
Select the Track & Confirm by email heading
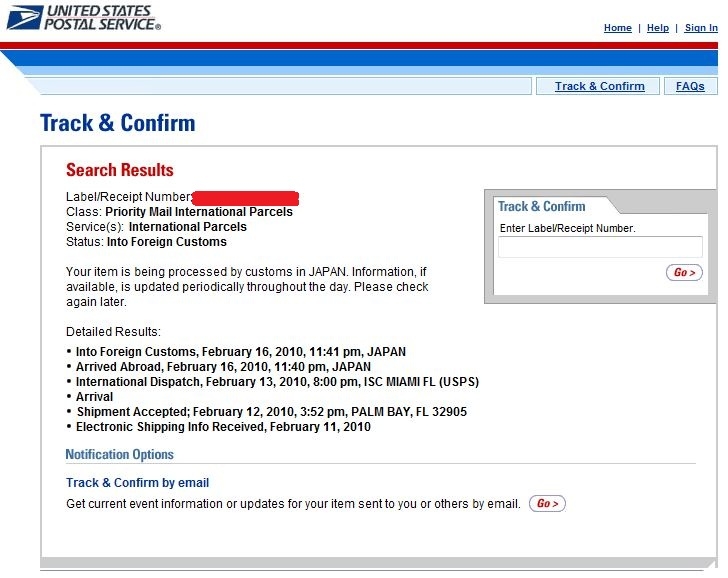[137, 483]
